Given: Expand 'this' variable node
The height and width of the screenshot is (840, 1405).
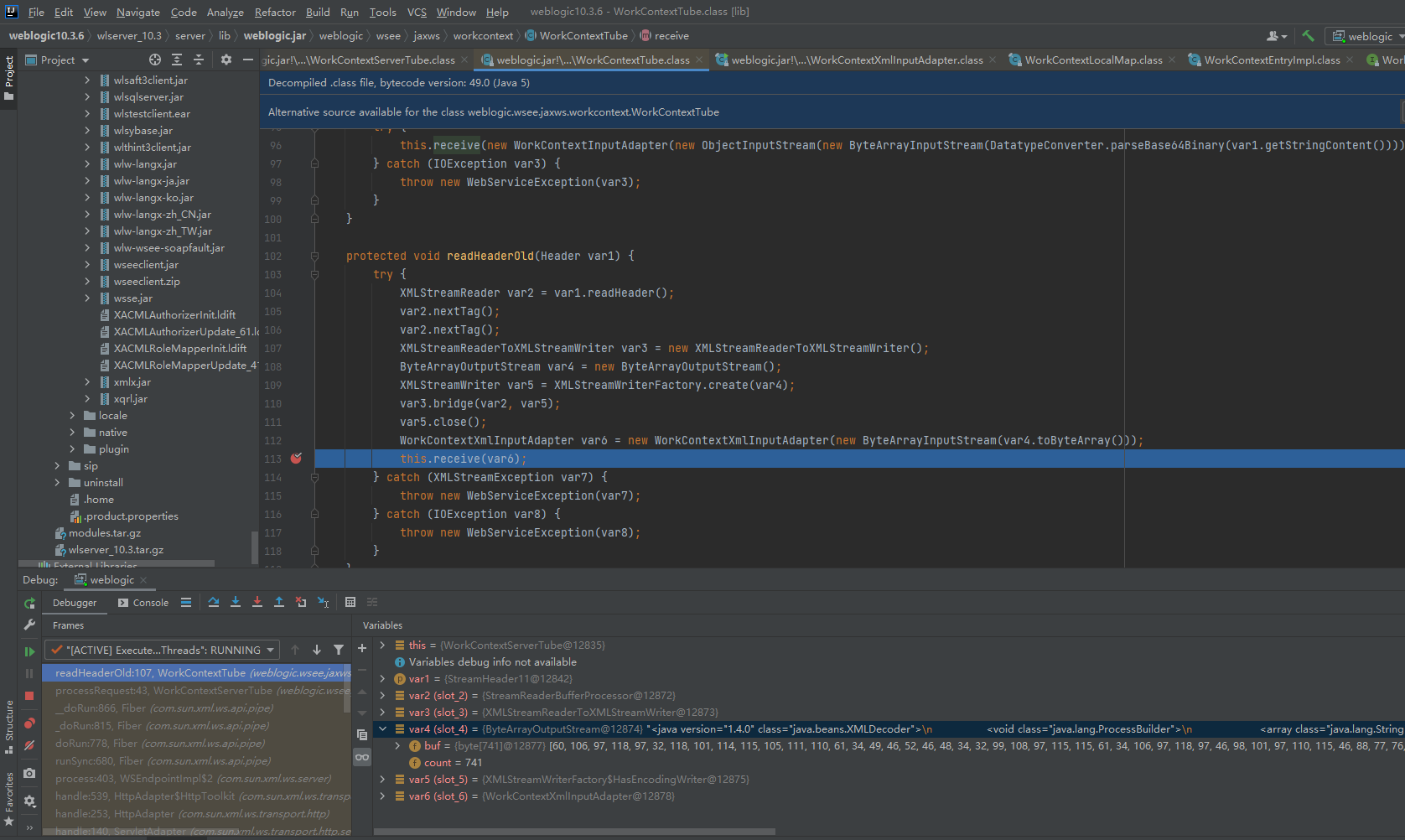Looking at the screenshot, I should click(x=382, y=646).
